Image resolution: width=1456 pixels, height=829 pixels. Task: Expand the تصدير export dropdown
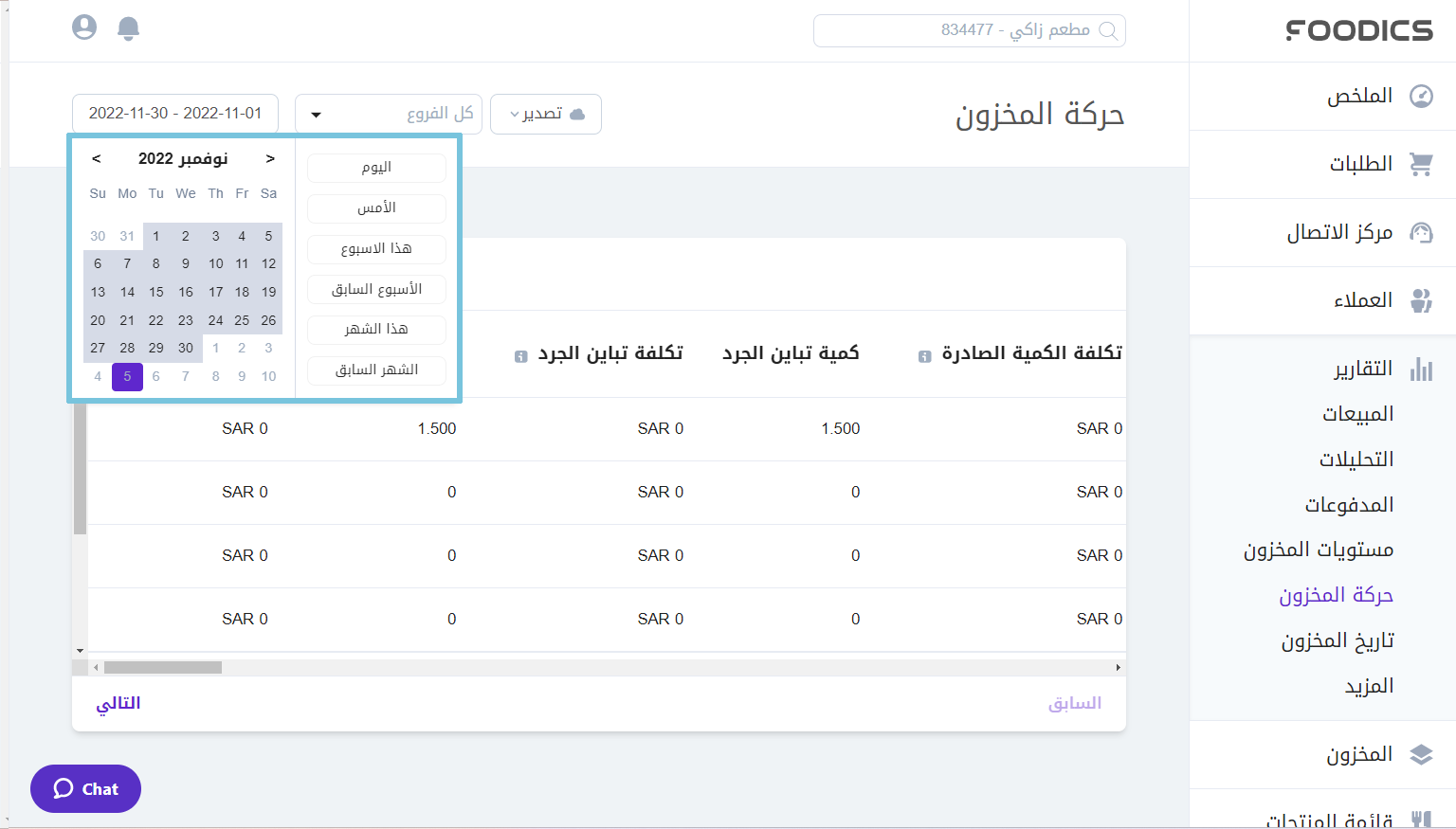pyautogui.click(x=546, y=114)
